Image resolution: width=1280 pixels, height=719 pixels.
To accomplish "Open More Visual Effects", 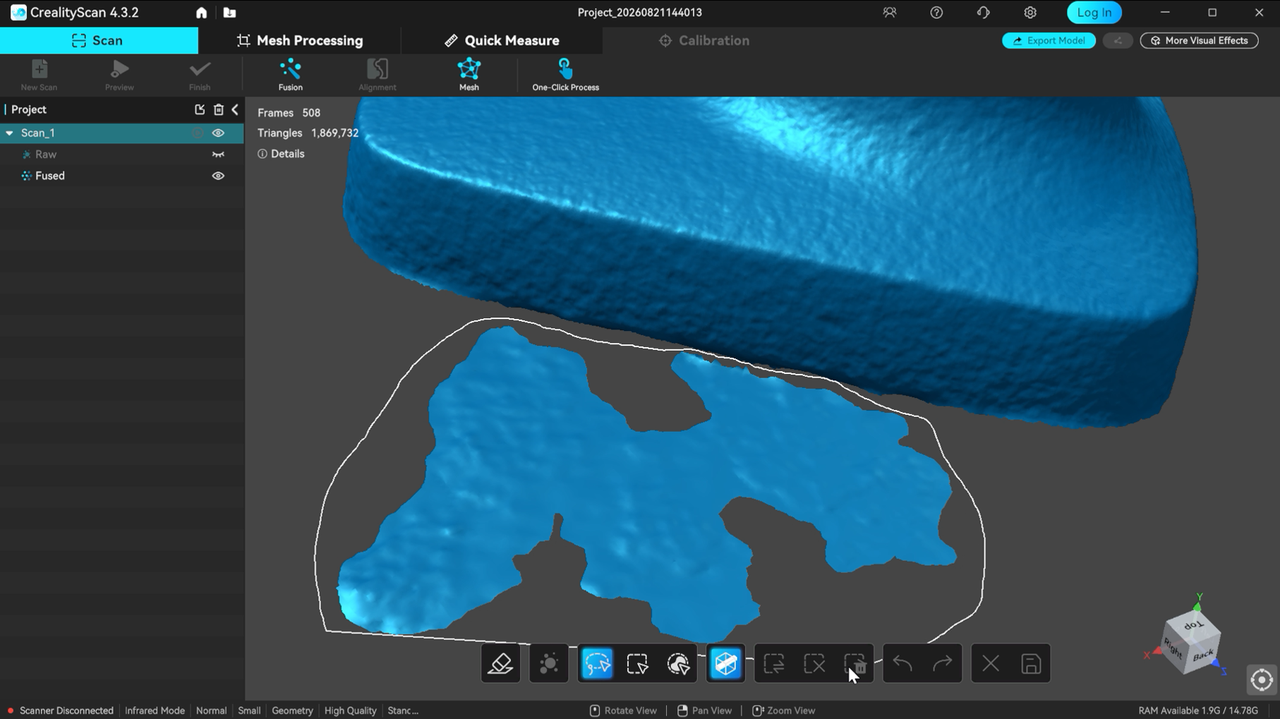I will coord(1199,41).
